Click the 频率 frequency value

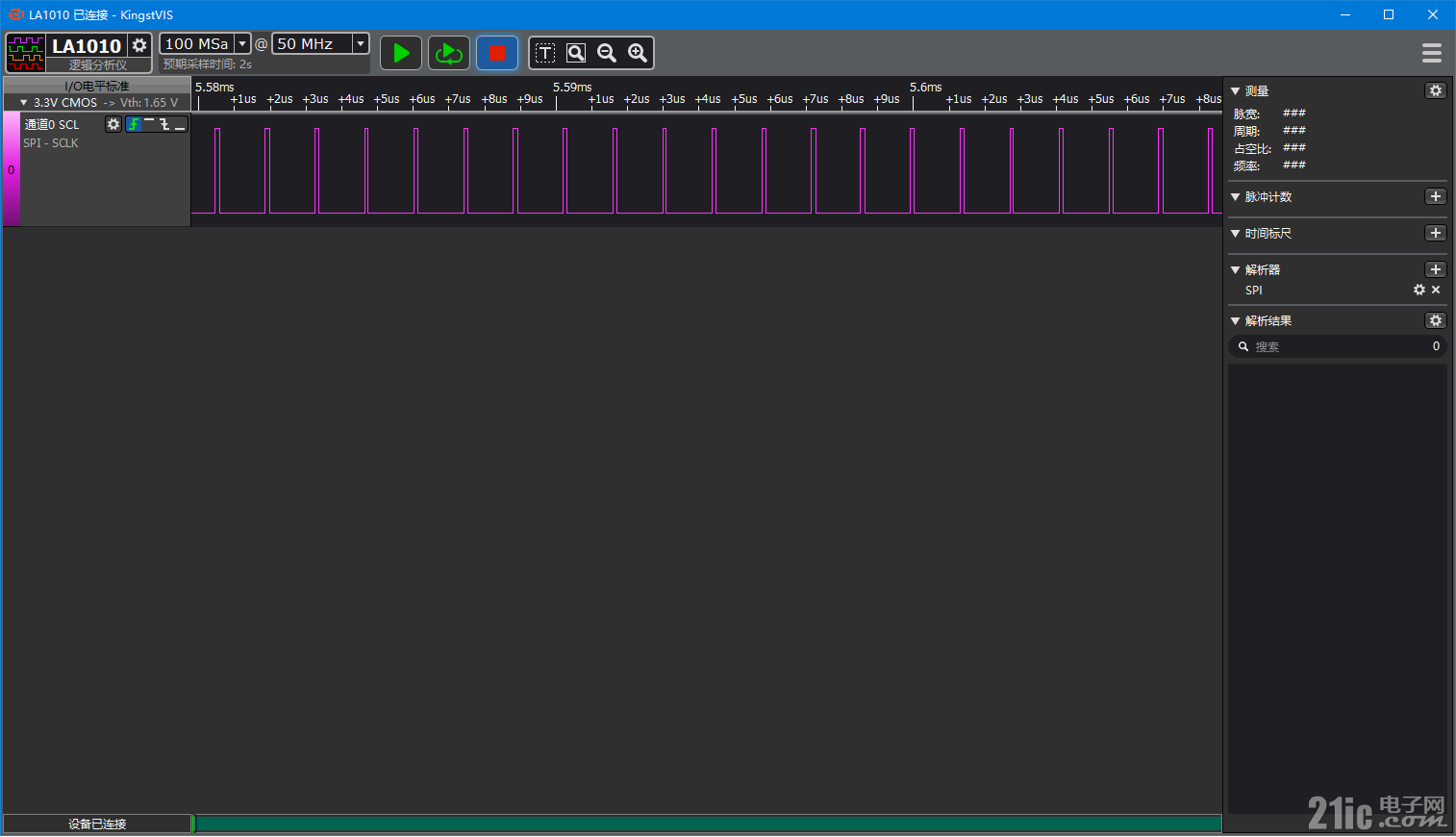[1294, 165]
